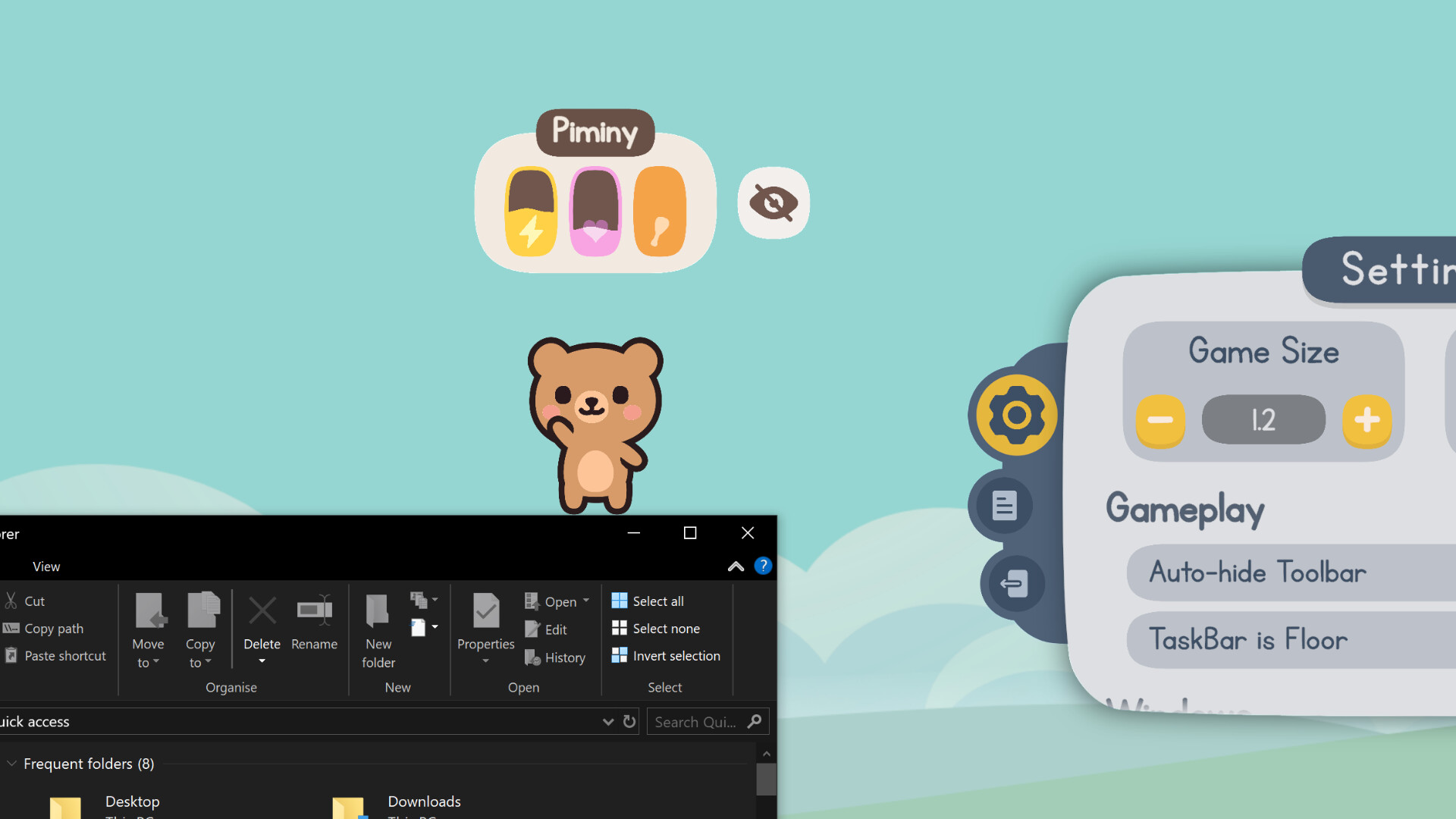View Piminy's happiness heart meter
1456x819 pixels.
596,210
